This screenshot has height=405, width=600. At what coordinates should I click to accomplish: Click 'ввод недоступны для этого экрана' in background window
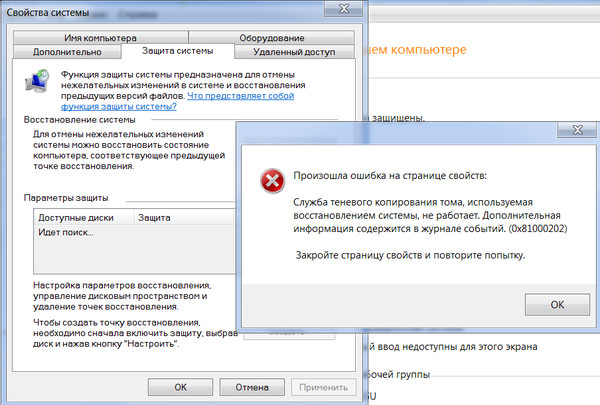457,347
